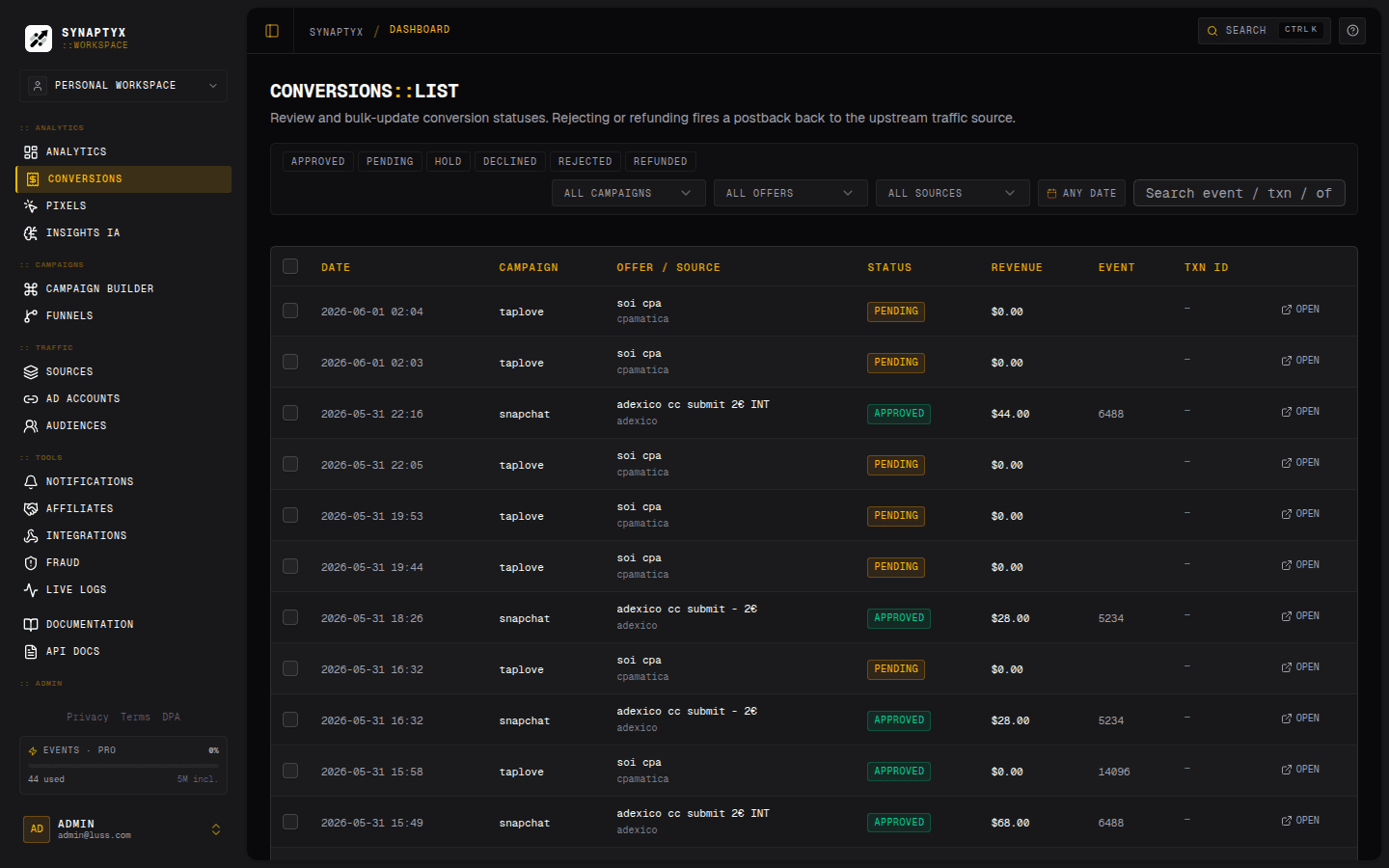Toggle the select-all checkbox in table header
Image resolution: width=1389 pixels, height=868 pixels.
point(290,266)
